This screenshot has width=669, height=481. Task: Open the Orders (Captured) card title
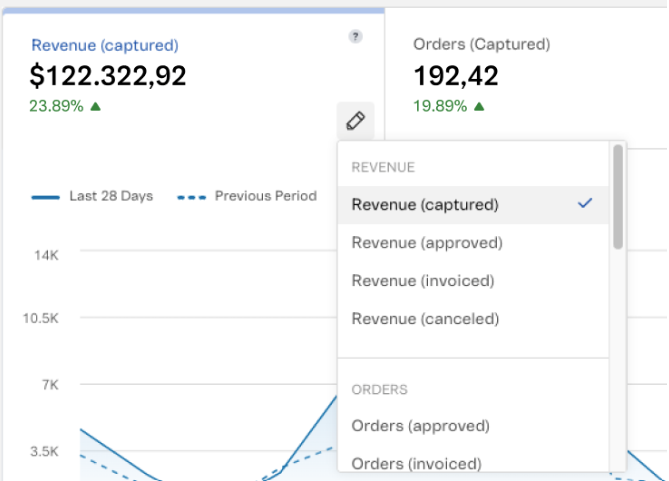481,45
